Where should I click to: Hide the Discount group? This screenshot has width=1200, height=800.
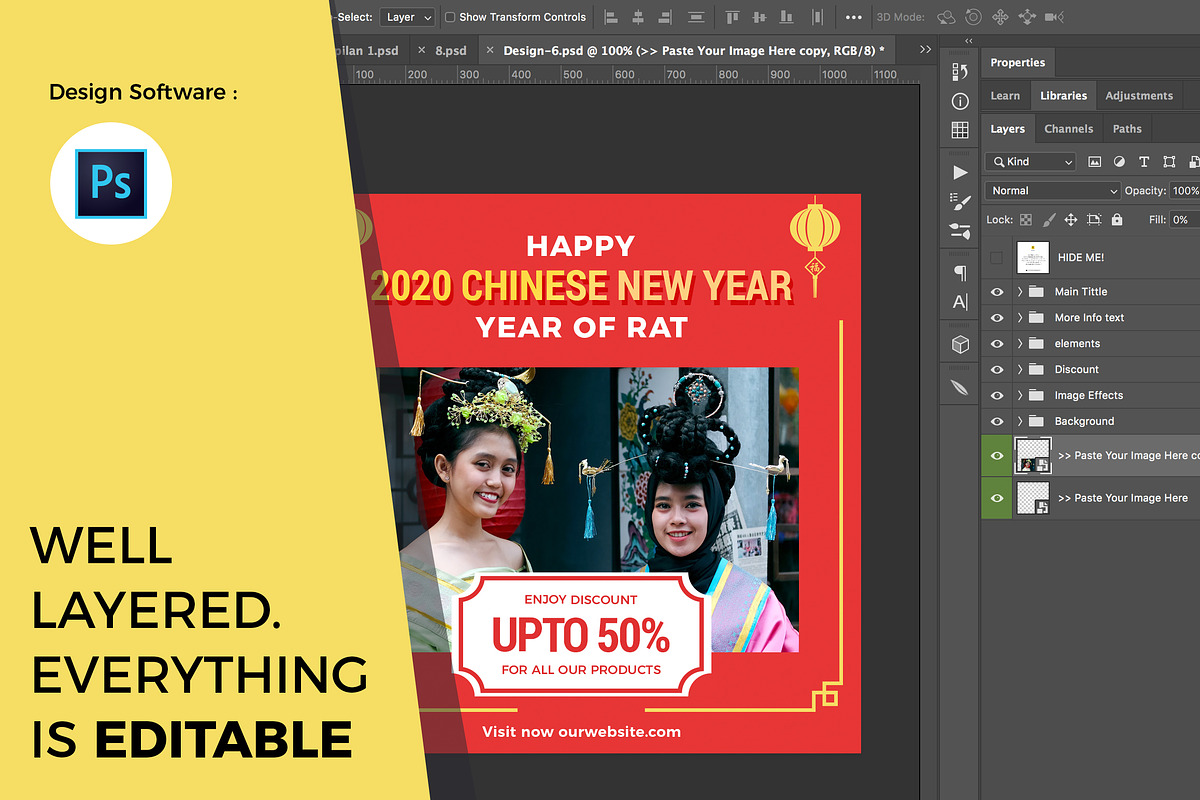[x=997, y=370]
